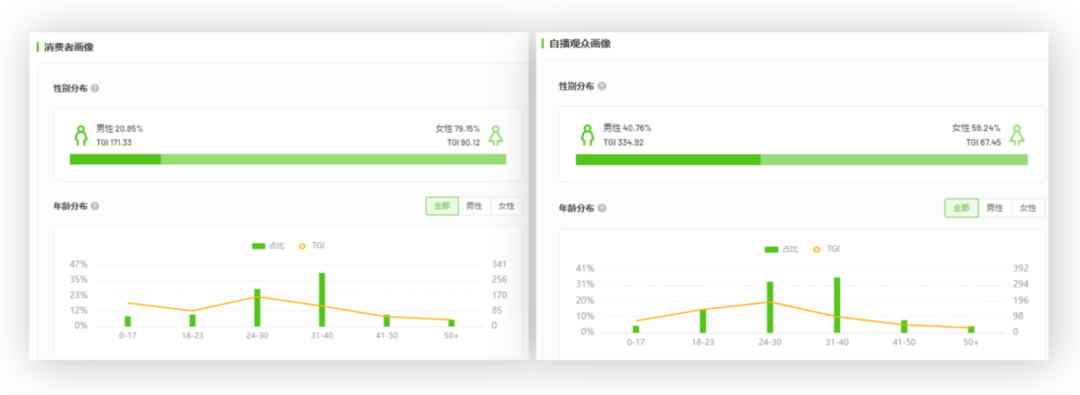Click dark green male segment in 消费者画像 gender bar

click(115, 159)
